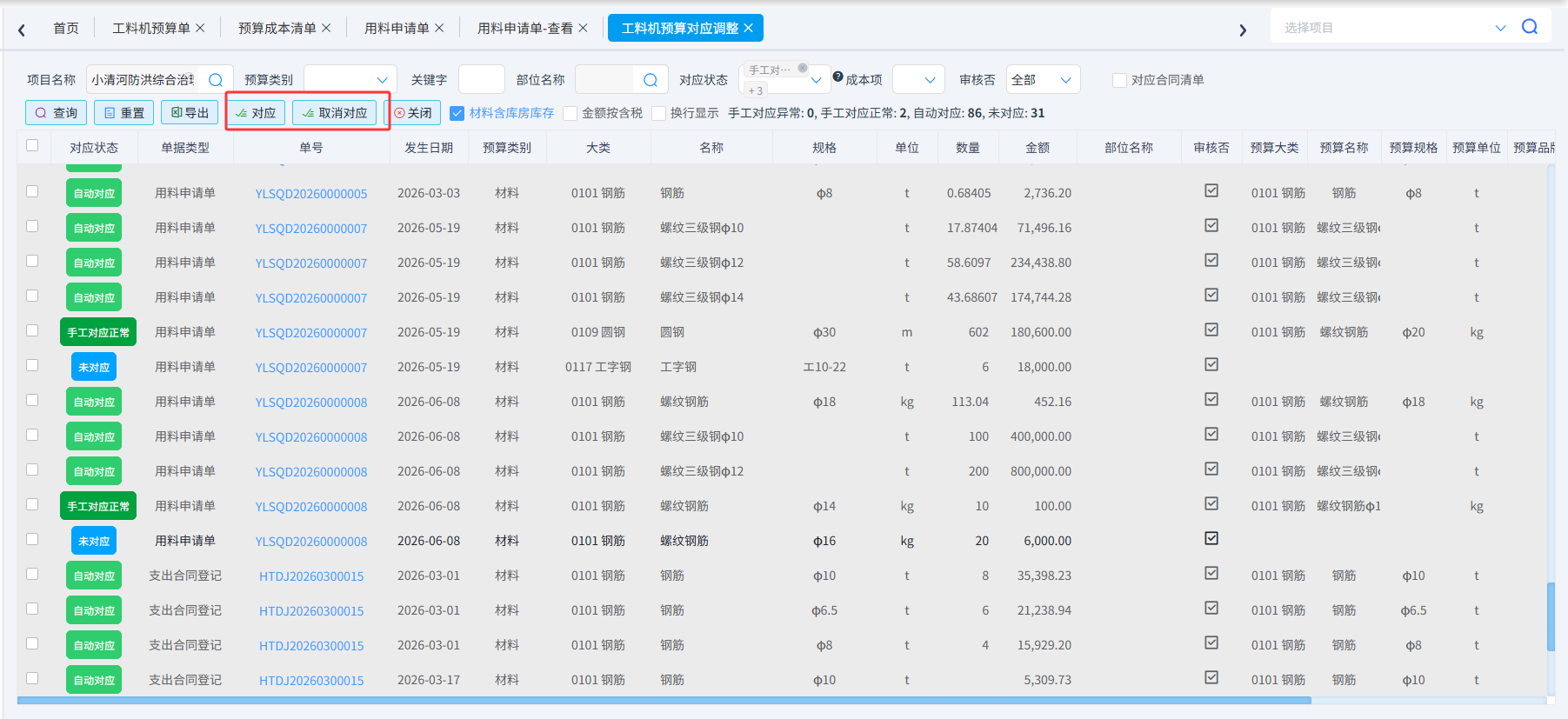Click the 查询 button
This screenshot has width=1568, height=719.
(57, 113)
